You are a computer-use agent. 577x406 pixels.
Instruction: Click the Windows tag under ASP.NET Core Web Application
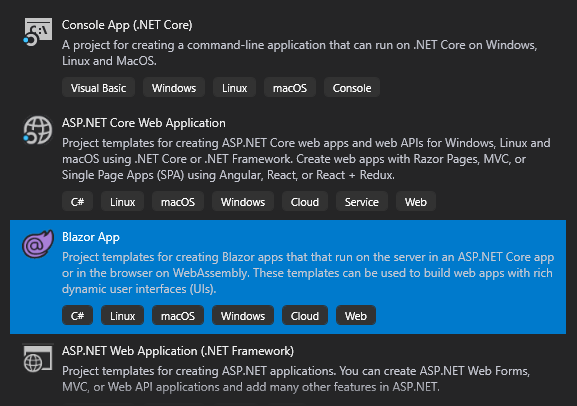click(243, 201)
